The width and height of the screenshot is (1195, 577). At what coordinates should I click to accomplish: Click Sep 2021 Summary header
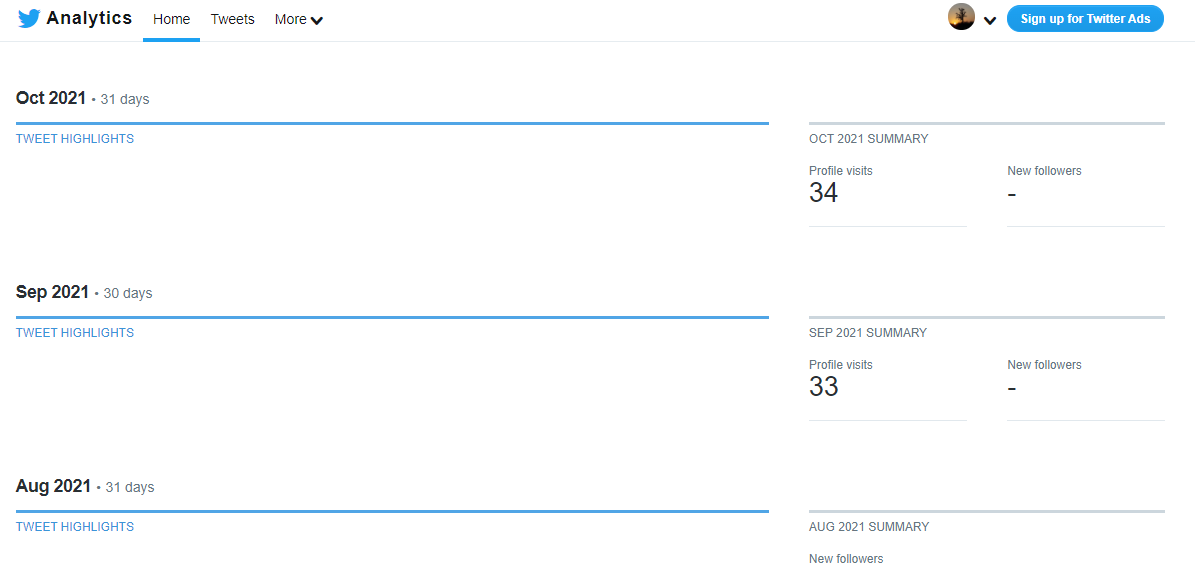click(x=867, y=333)
